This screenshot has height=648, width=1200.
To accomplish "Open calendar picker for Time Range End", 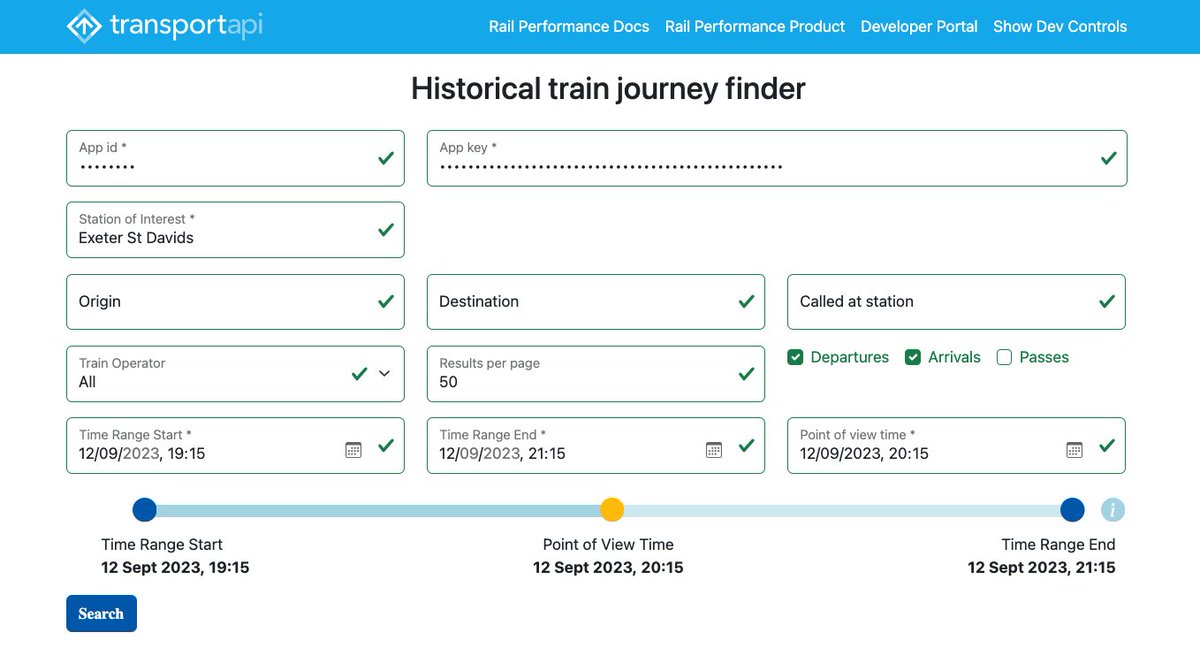I will click(714, 450).
